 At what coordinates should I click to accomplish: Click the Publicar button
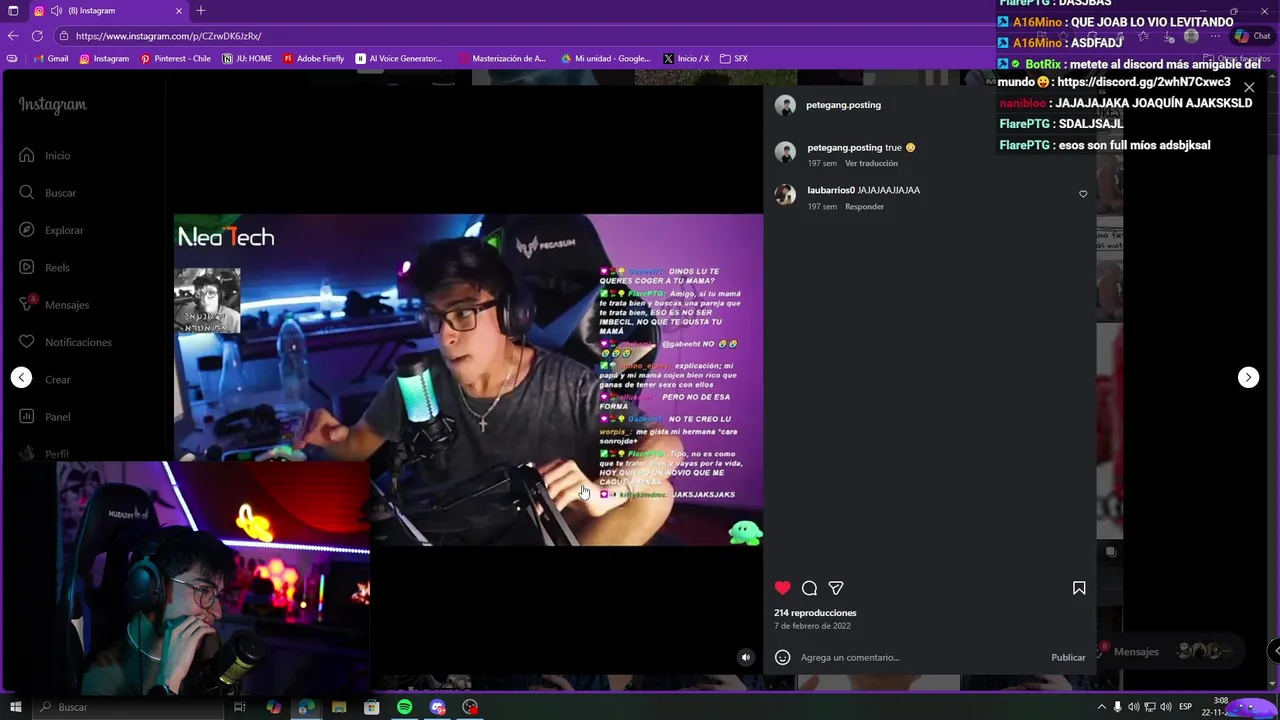[1068, 657]
